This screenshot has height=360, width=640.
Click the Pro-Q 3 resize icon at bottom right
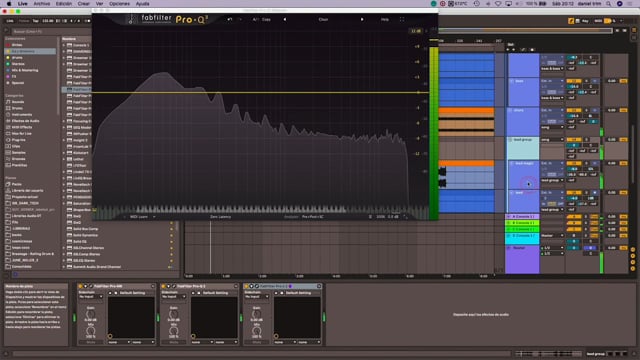click(405, 217)
